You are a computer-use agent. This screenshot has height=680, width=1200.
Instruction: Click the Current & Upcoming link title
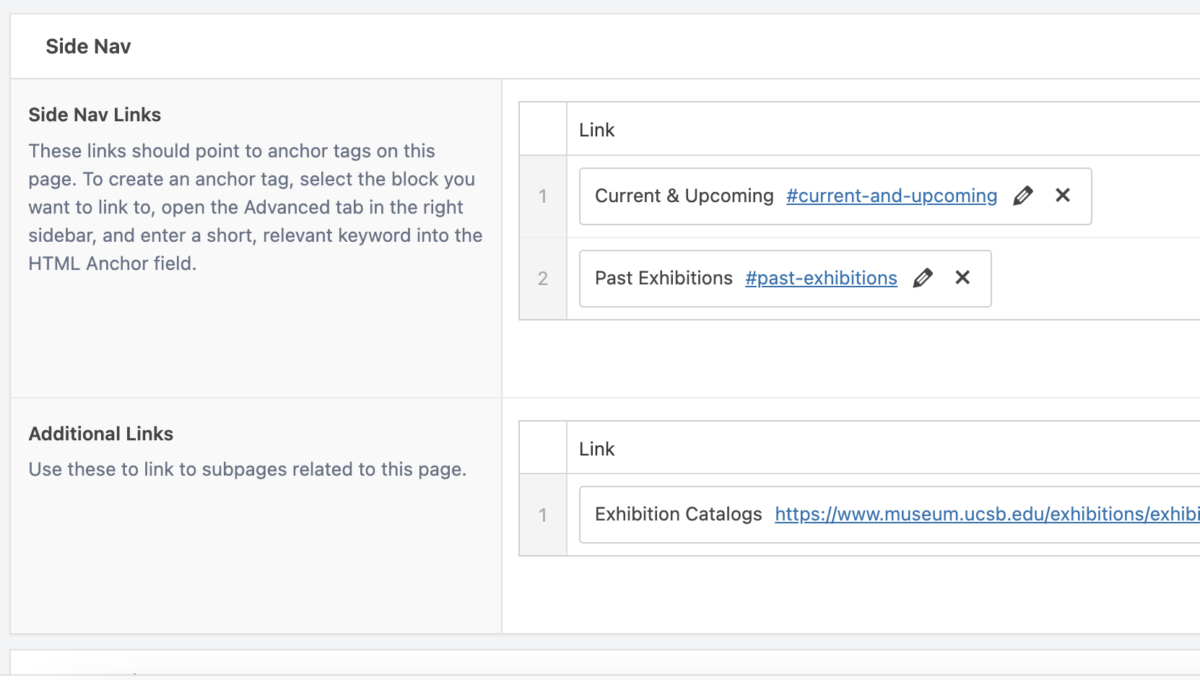pyautogui.click(x=684, y=196)
